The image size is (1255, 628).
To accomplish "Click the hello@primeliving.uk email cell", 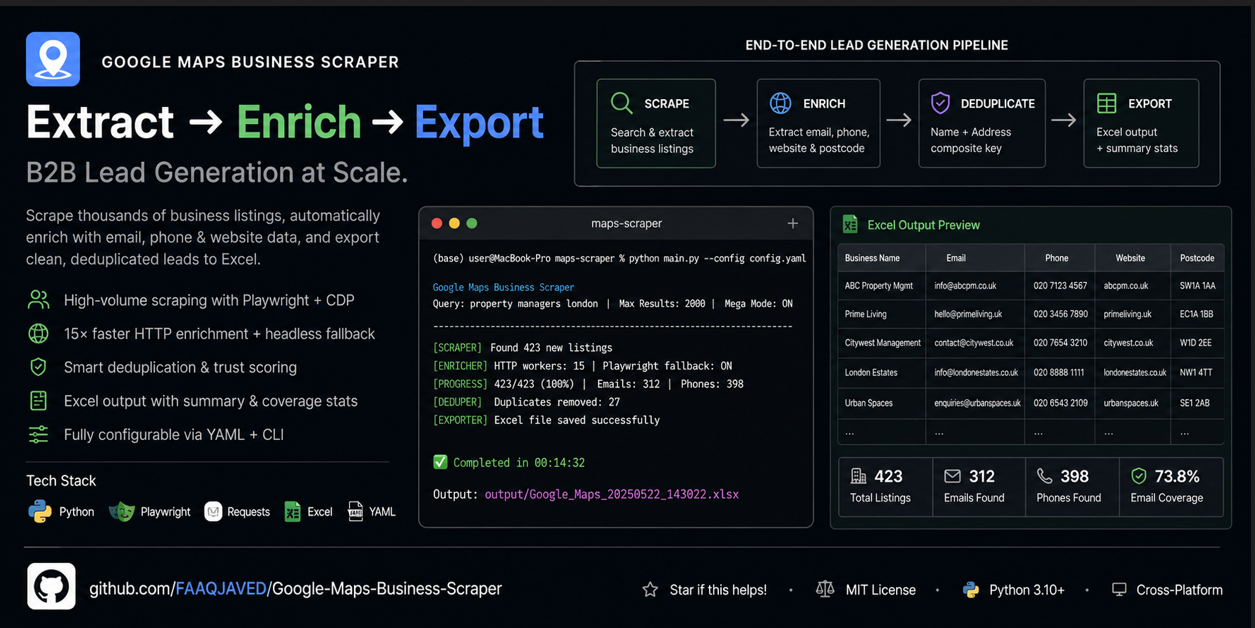I will point(968,314).
